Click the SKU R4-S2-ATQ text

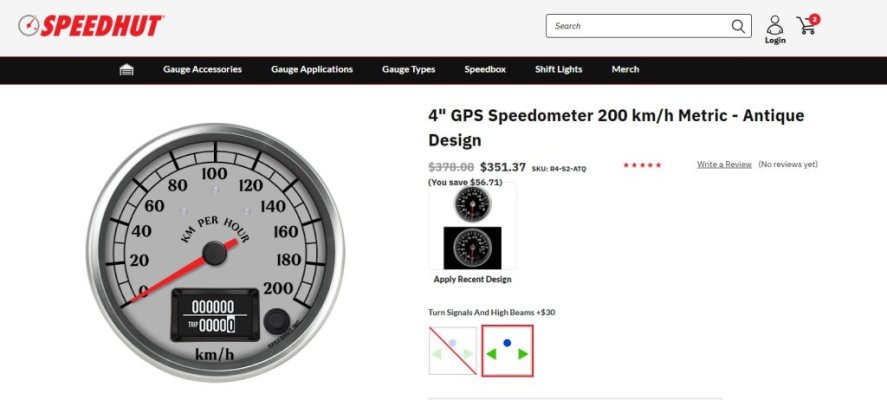click(x=559, y=169)
